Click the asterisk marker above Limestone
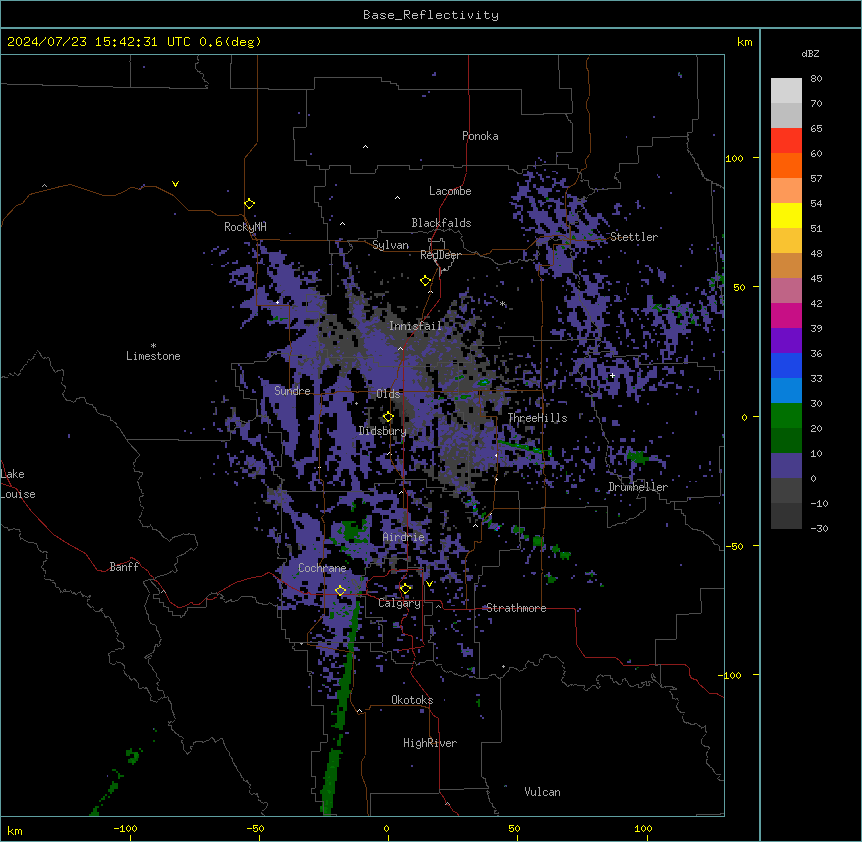This screenshot has width=862, height=842. click(153, 346)
